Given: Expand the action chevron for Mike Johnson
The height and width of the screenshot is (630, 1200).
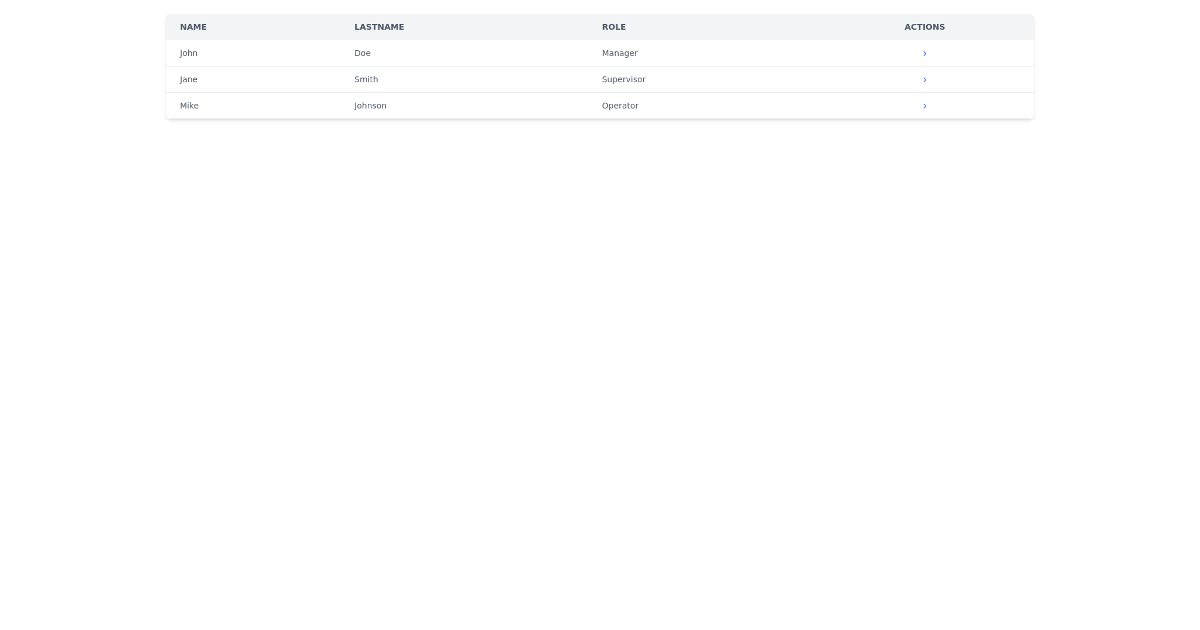Looking at the screenshot, I should click(924, 105).
